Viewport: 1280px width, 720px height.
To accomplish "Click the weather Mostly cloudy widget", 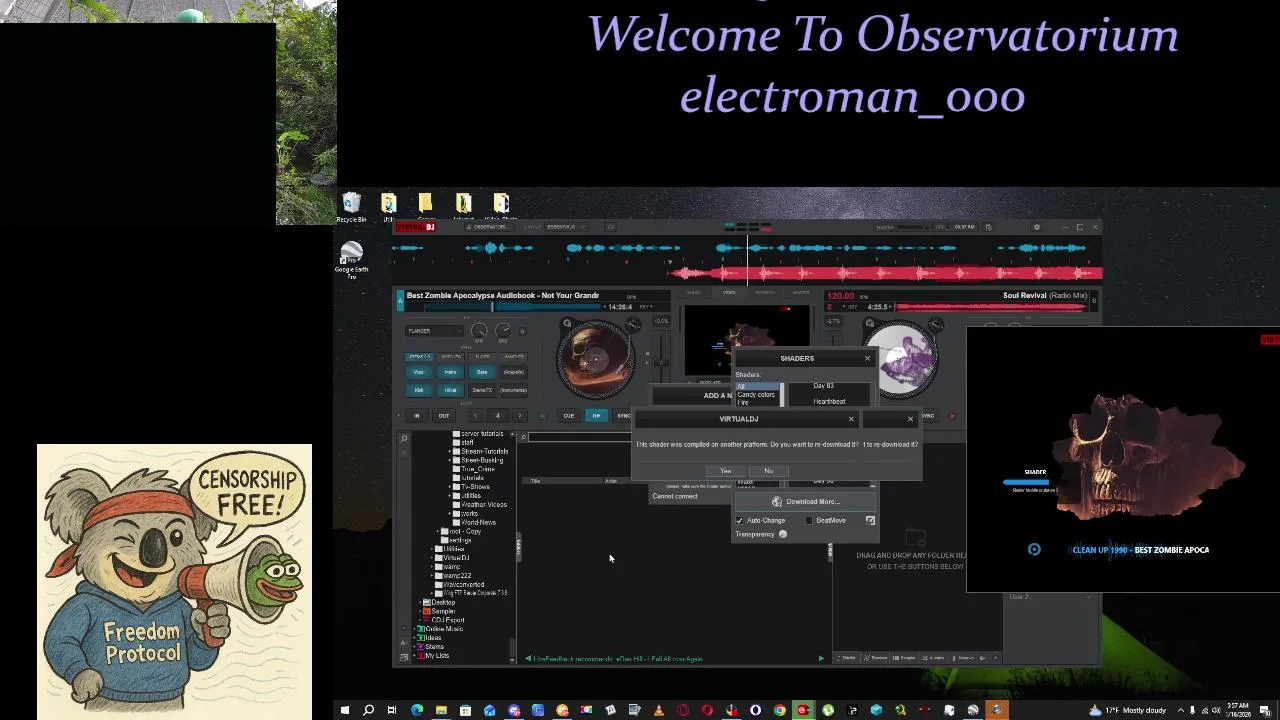I will (x=1130, y=711).
